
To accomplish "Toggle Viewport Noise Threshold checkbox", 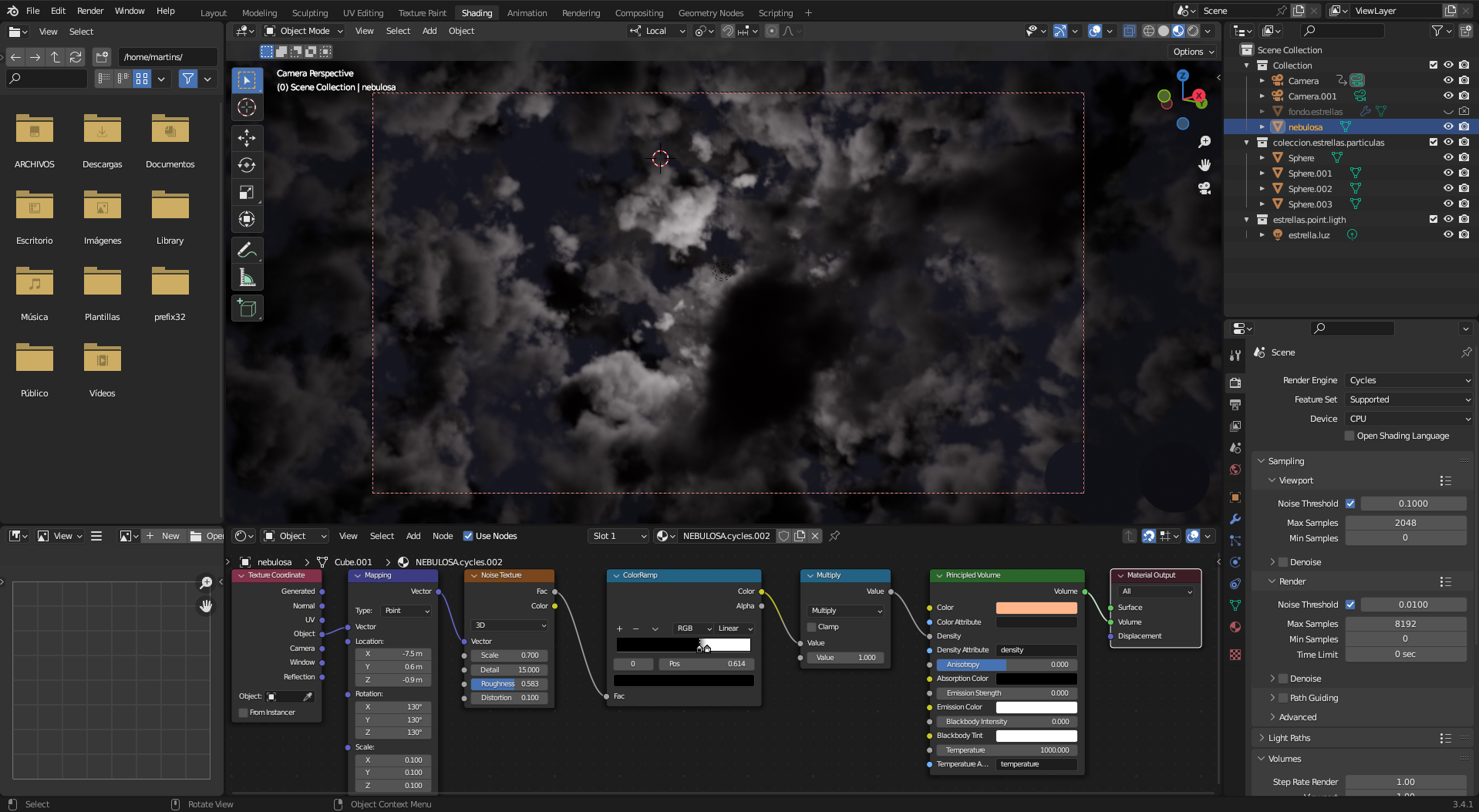I will click(1350, 504).
